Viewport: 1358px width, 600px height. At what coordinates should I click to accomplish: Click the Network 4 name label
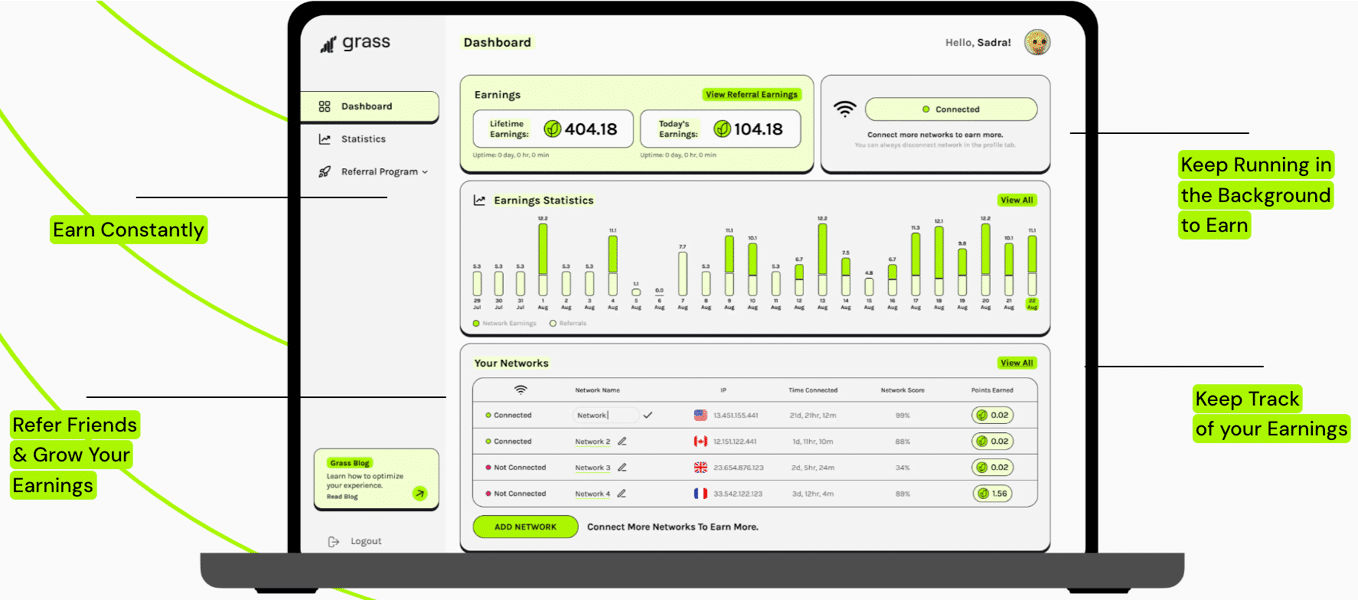[x=592, y=493]
